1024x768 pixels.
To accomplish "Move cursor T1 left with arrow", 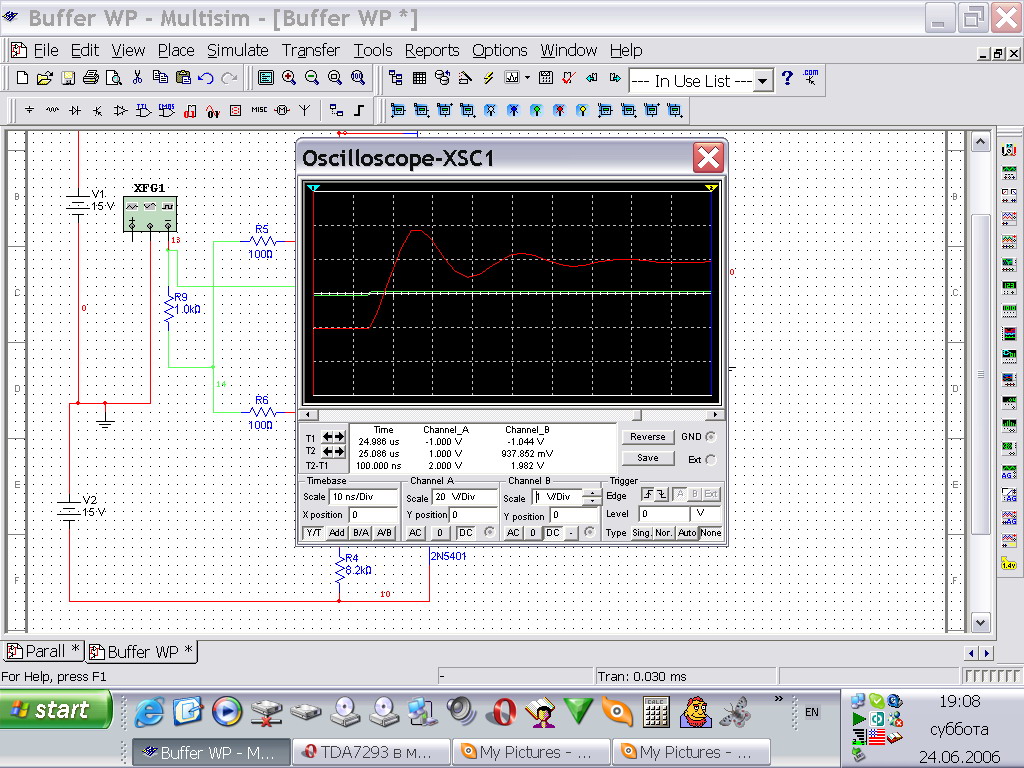I will point(328,437).
